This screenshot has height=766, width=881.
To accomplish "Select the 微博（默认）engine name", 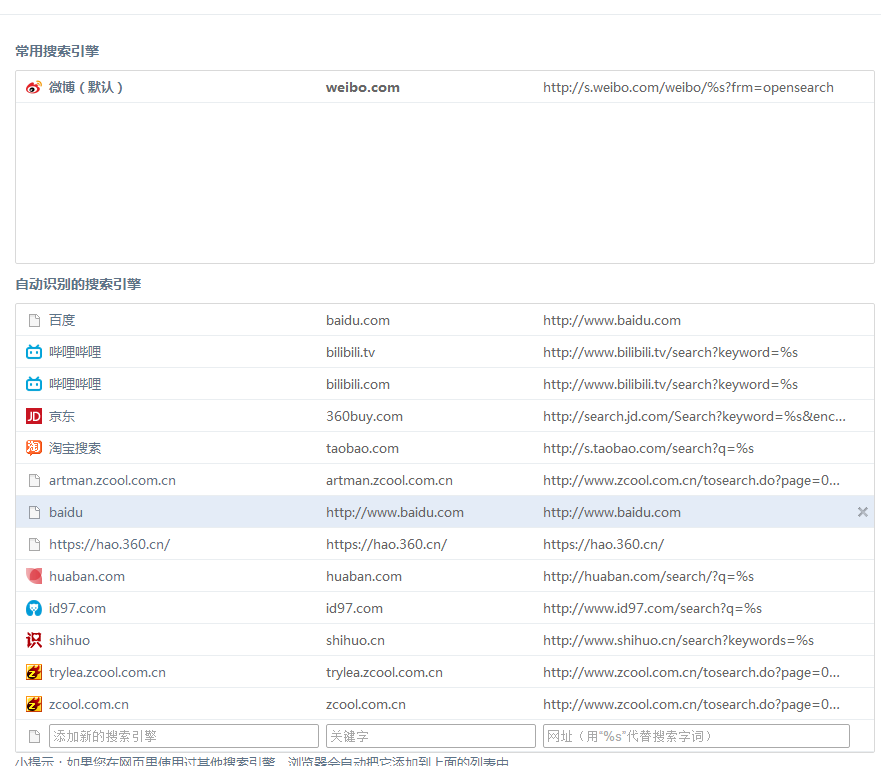I will 86,88.
